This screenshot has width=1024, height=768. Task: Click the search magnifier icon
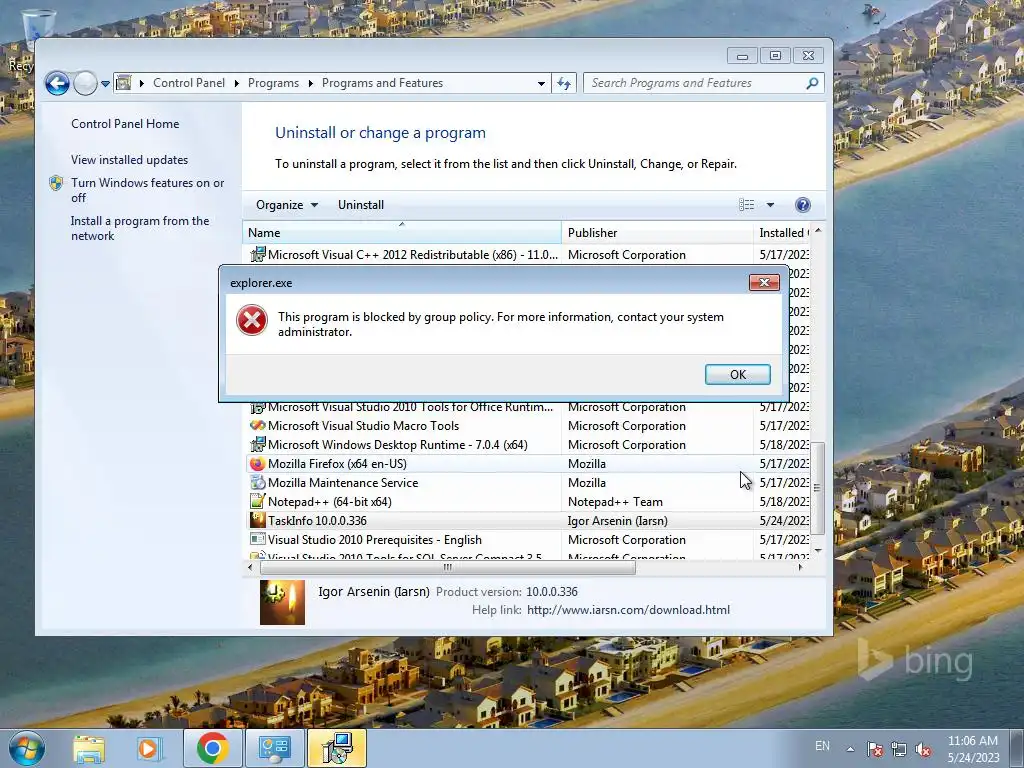click(812, 83)
